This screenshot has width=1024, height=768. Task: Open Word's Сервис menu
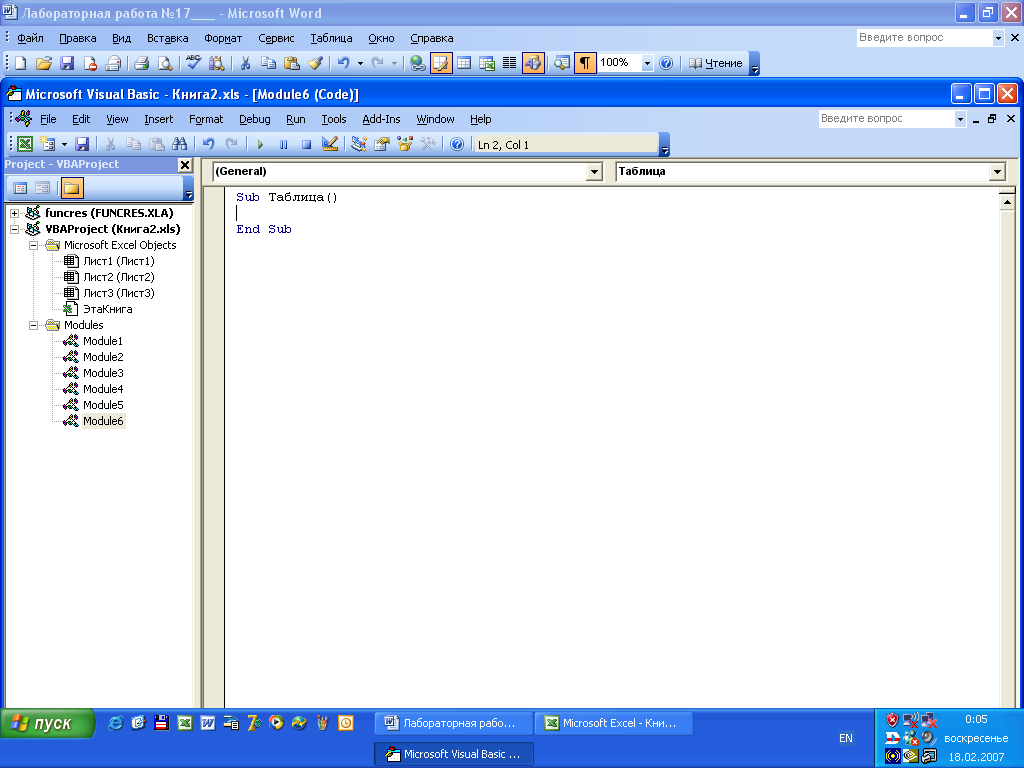(x=276, y=38)
